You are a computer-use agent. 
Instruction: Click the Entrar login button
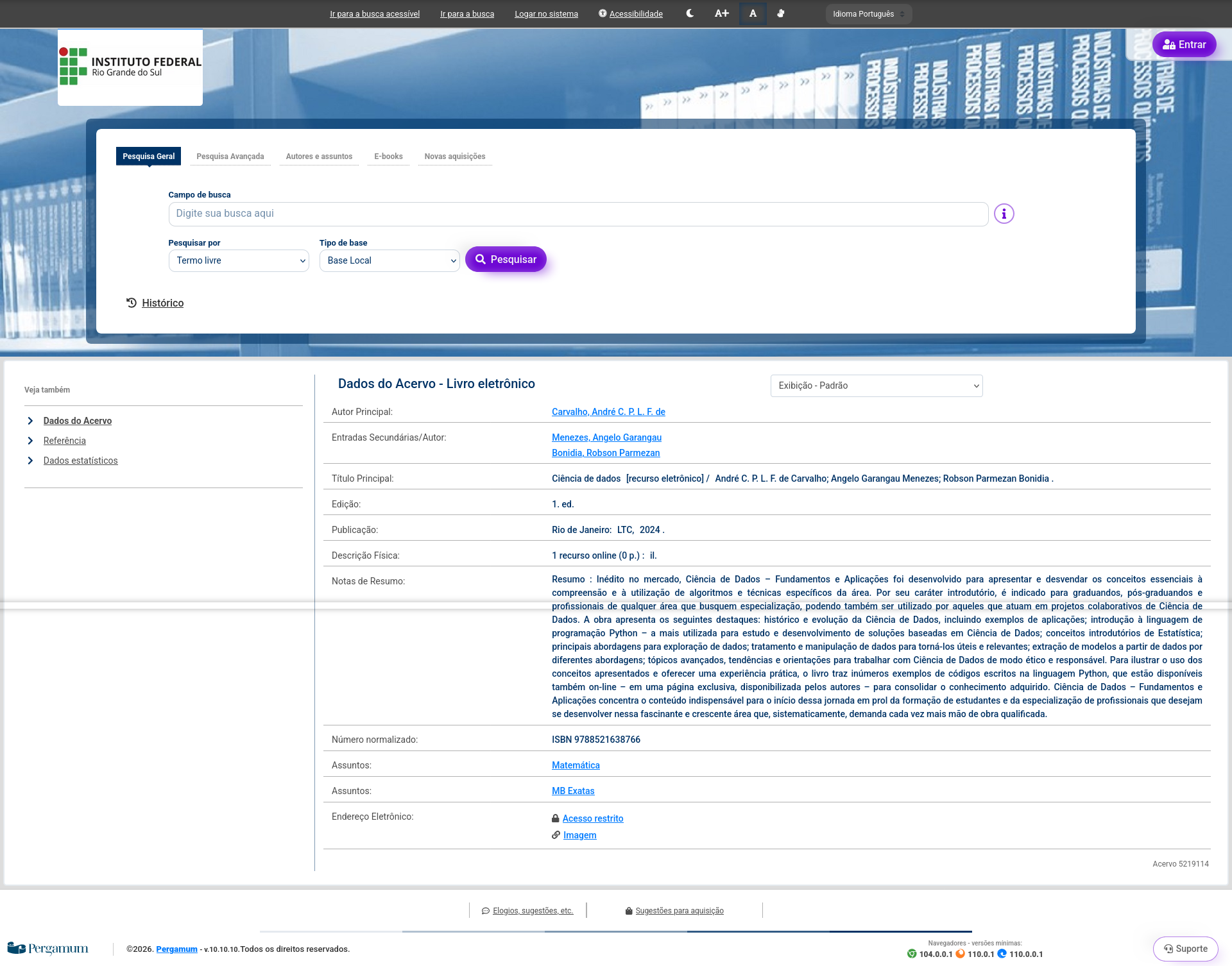pos(1184,45)
